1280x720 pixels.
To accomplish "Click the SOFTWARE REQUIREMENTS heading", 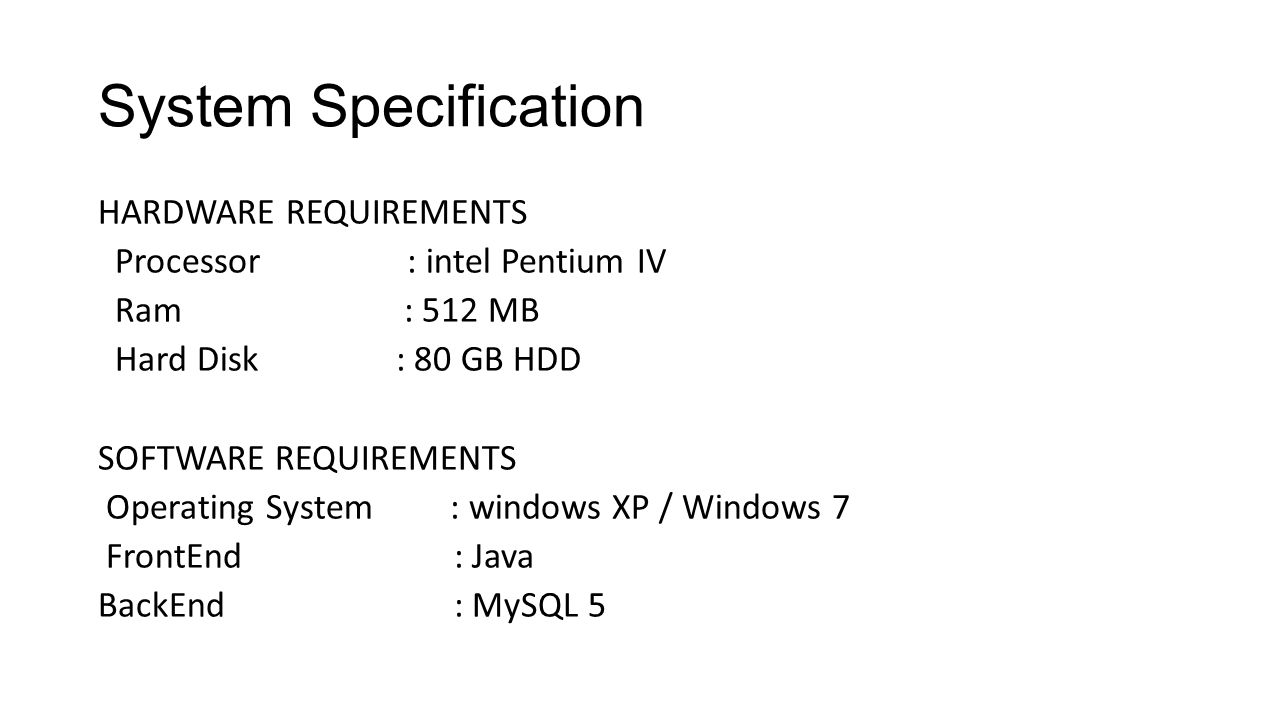I will pyautogui.click(x=307, y=459).
